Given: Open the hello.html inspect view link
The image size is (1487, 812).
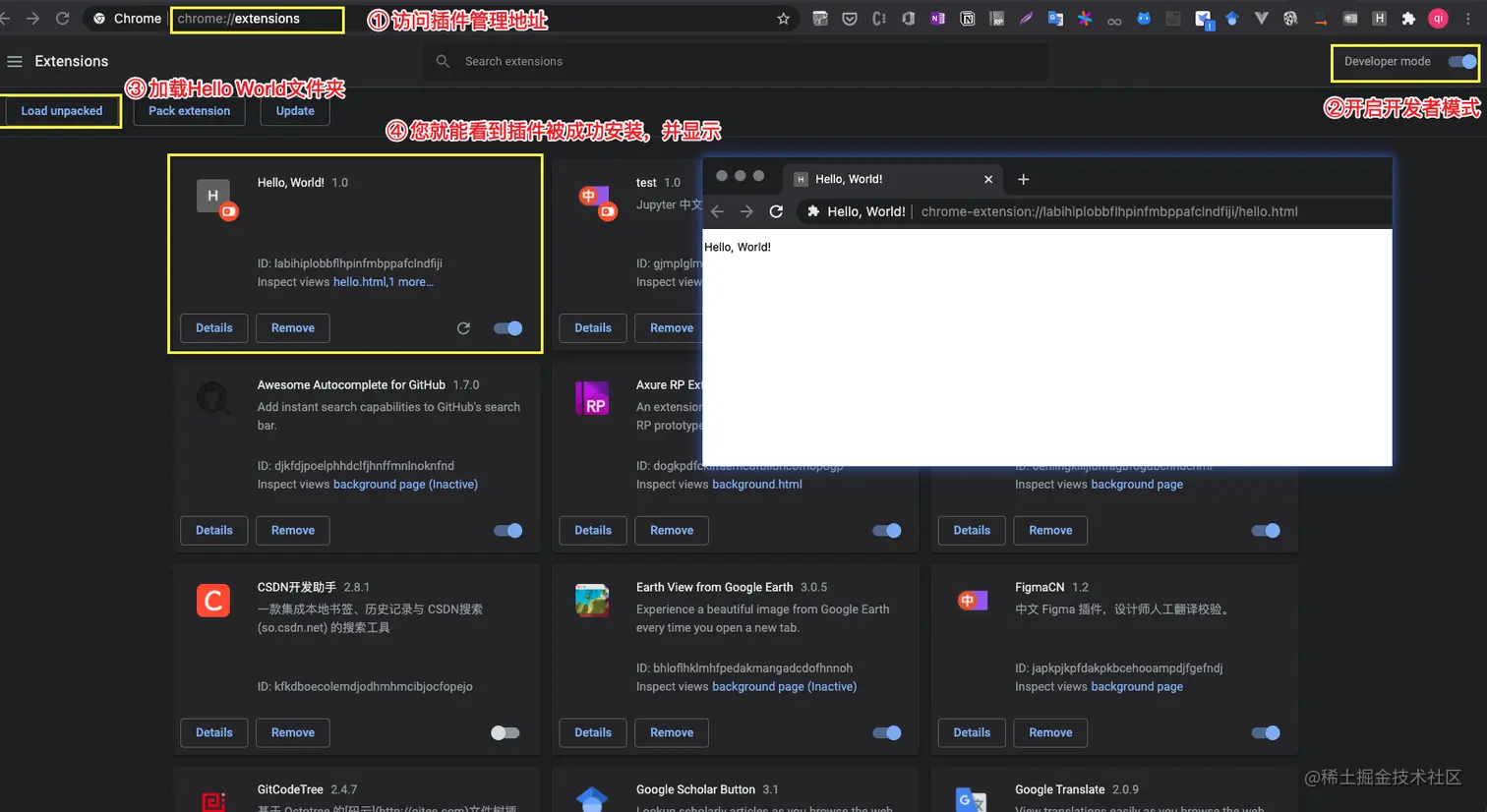Looking at the screenshot, I should (x=360, y=282).
